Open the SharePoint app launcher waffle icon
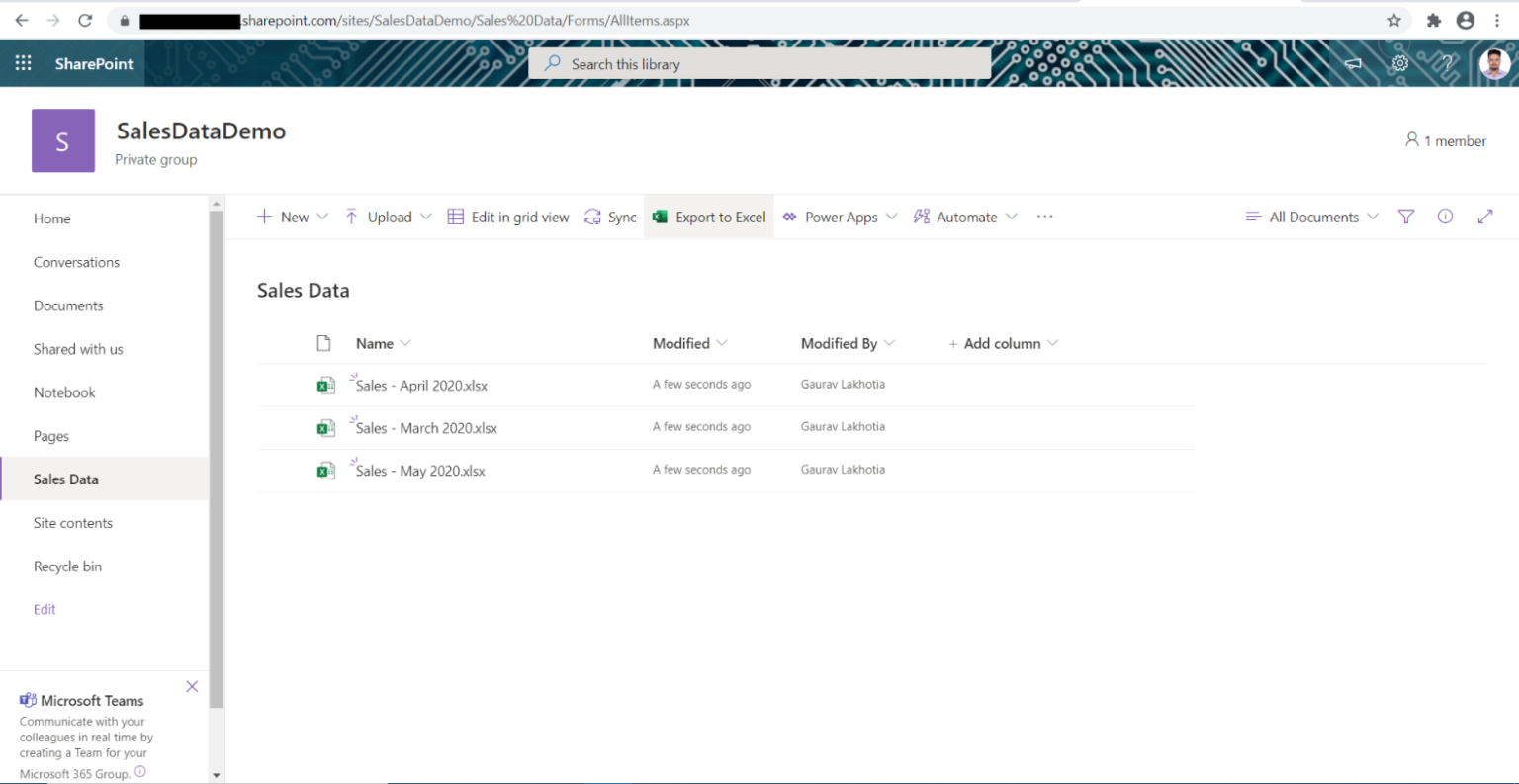This screenshot has height=784, width=1519. pyautogui.click(x=23, y=63)
